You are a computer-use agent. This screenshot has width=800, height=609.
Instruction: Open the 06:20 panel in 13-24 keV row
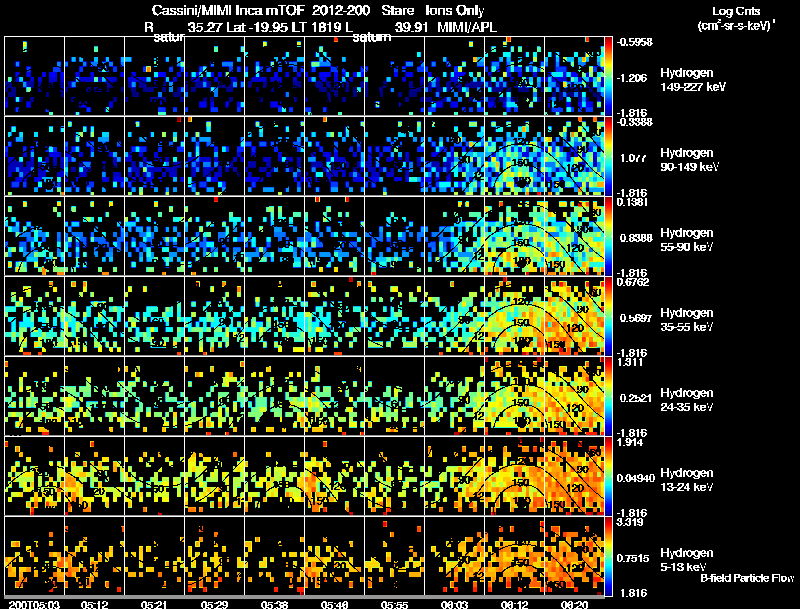pos(574,476)
